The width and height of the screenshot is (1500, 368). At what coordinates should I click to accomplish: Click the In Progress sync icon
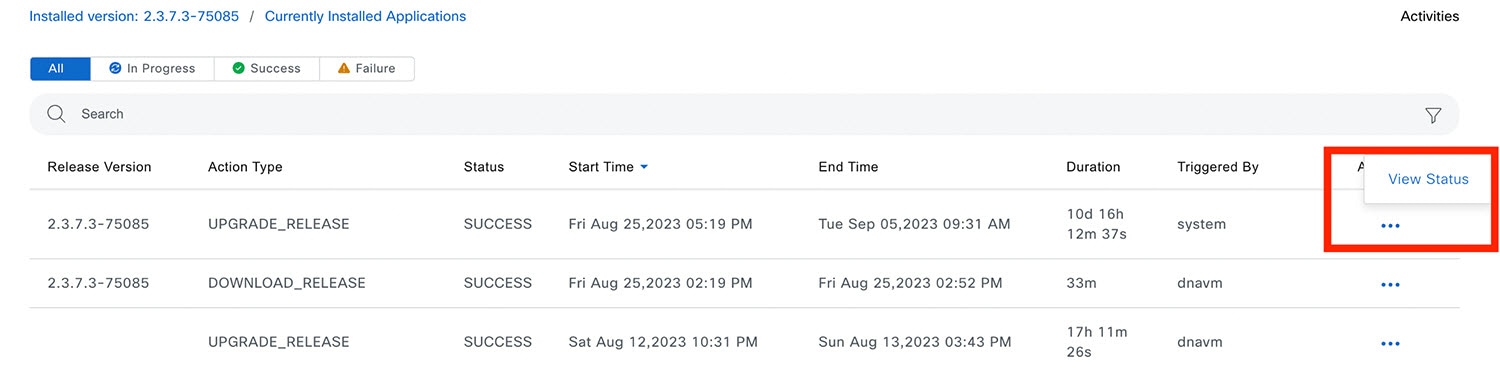[115, 68]
